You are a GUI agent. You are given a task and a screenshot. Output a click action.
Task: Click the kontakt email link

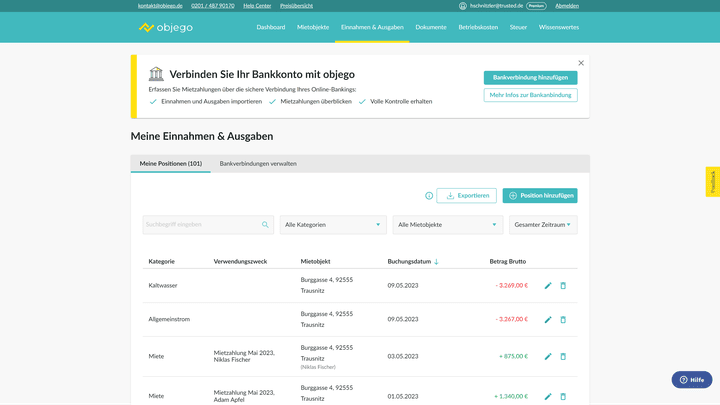pyautogui.click(x=160, y=6)
